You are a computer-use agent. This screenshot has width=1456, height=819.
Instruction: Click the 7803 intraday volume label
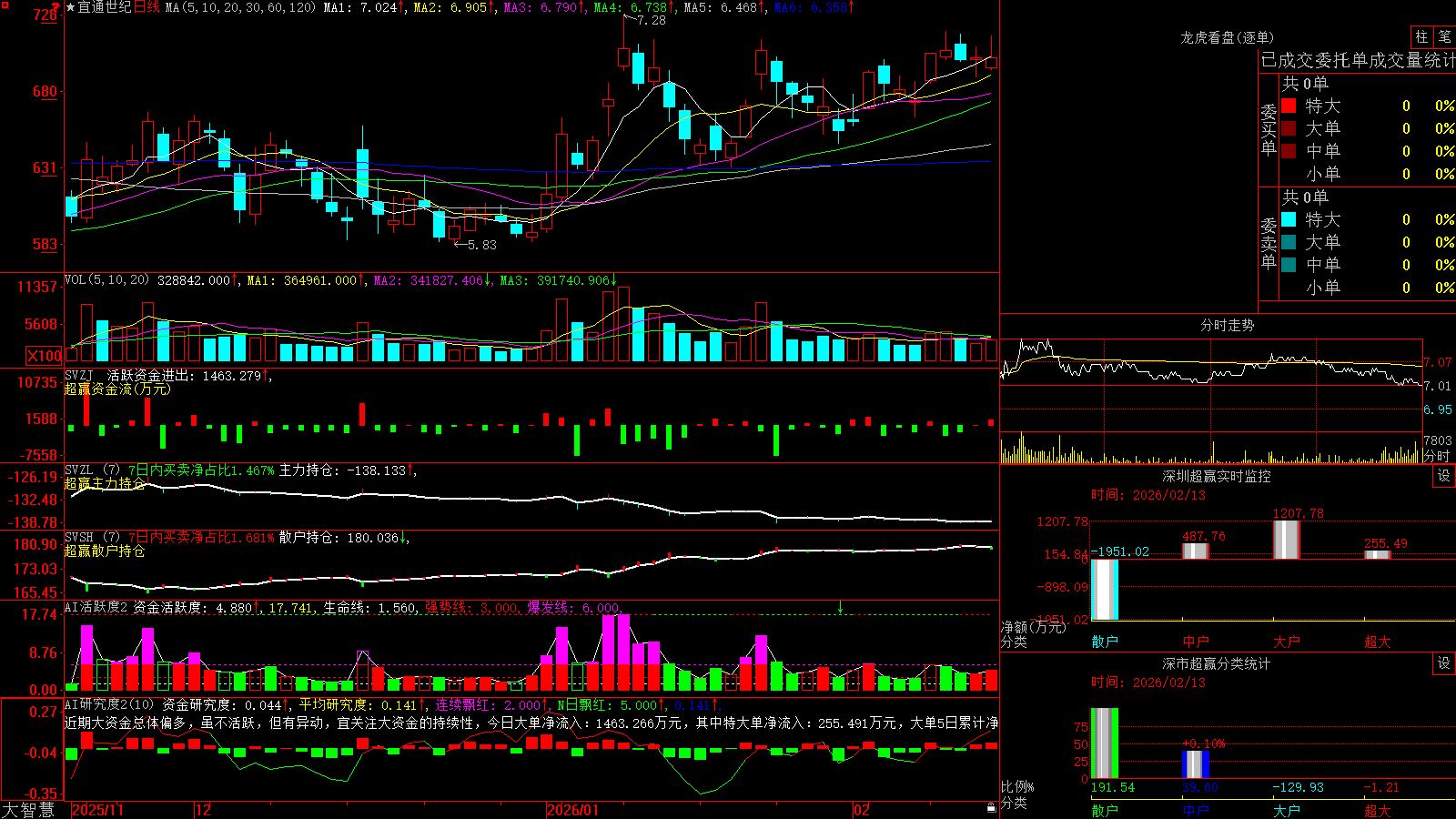click(x=1438, y=440)
